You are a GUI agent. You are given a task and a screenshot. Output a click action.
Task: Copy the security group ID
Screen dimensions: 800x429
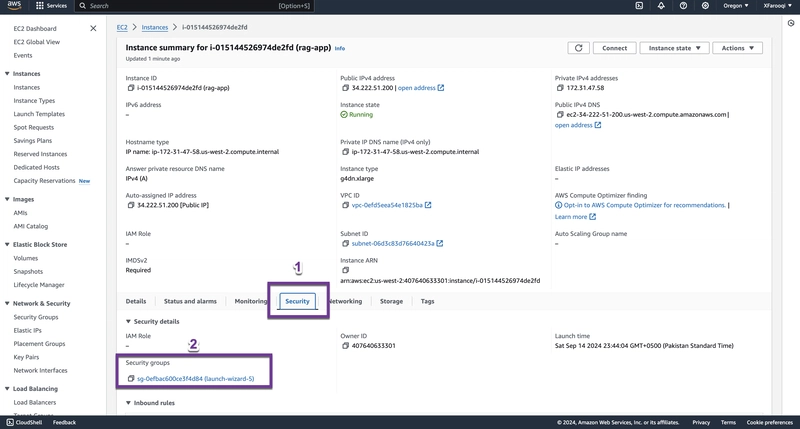coord(131,378)
